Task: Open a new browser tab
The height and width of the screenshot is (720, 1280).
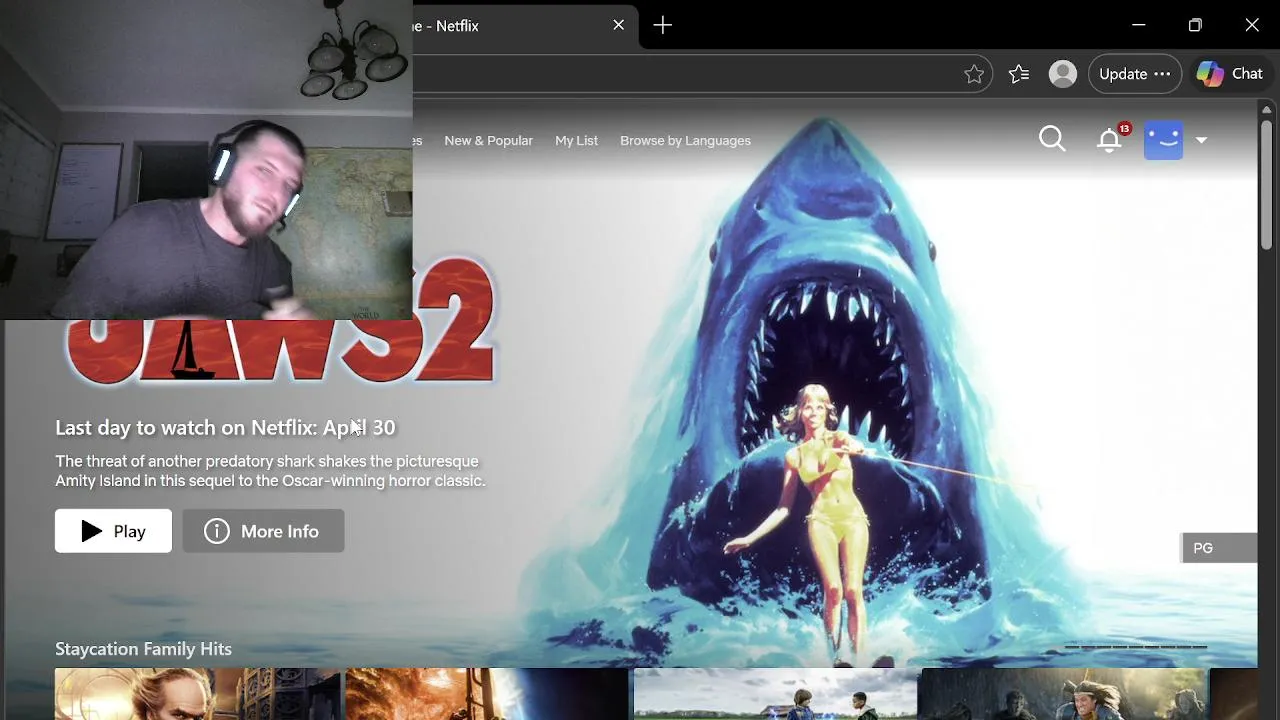Action: pos(663,25)
